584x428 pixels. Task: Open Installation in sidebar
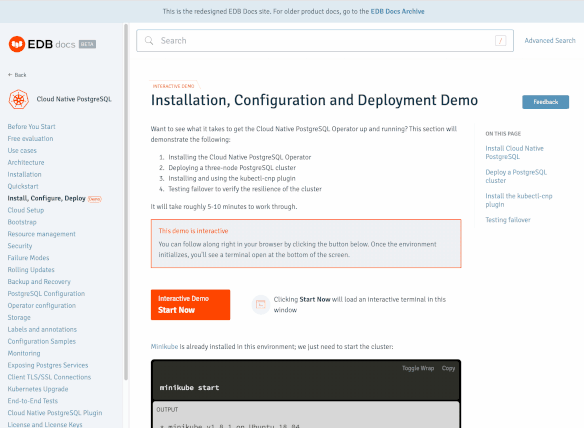point(24,174)
